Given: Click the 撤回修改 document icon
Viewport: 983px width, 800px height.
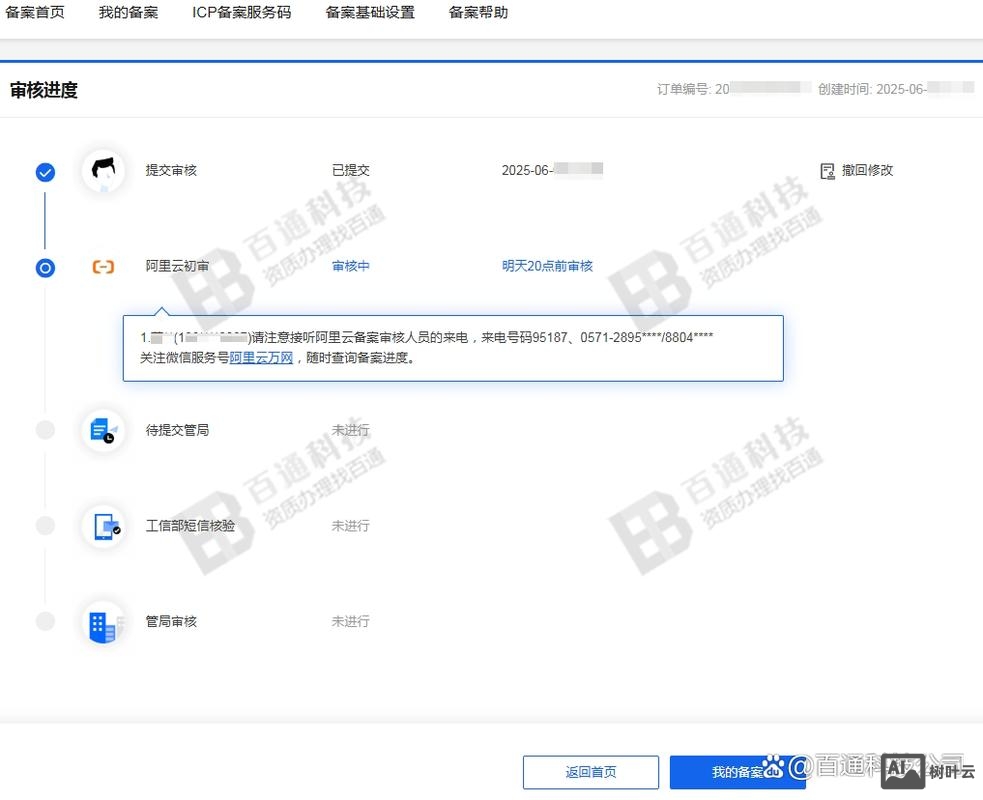Looking at the screenshot, I should [827, 170].
